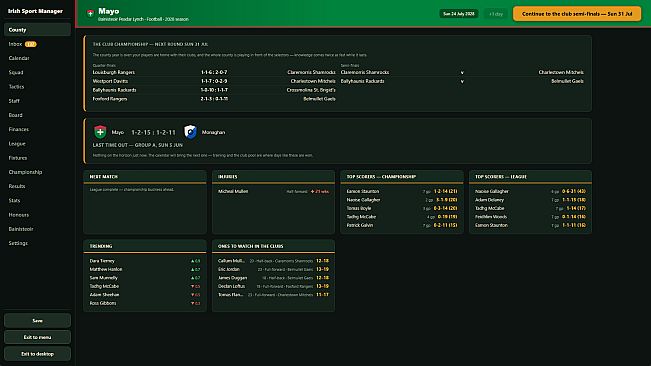Click the red down arrow for Tadhg McCabe in Trending
This screenshot has height=366, width=651.
[x=192, y=286]
